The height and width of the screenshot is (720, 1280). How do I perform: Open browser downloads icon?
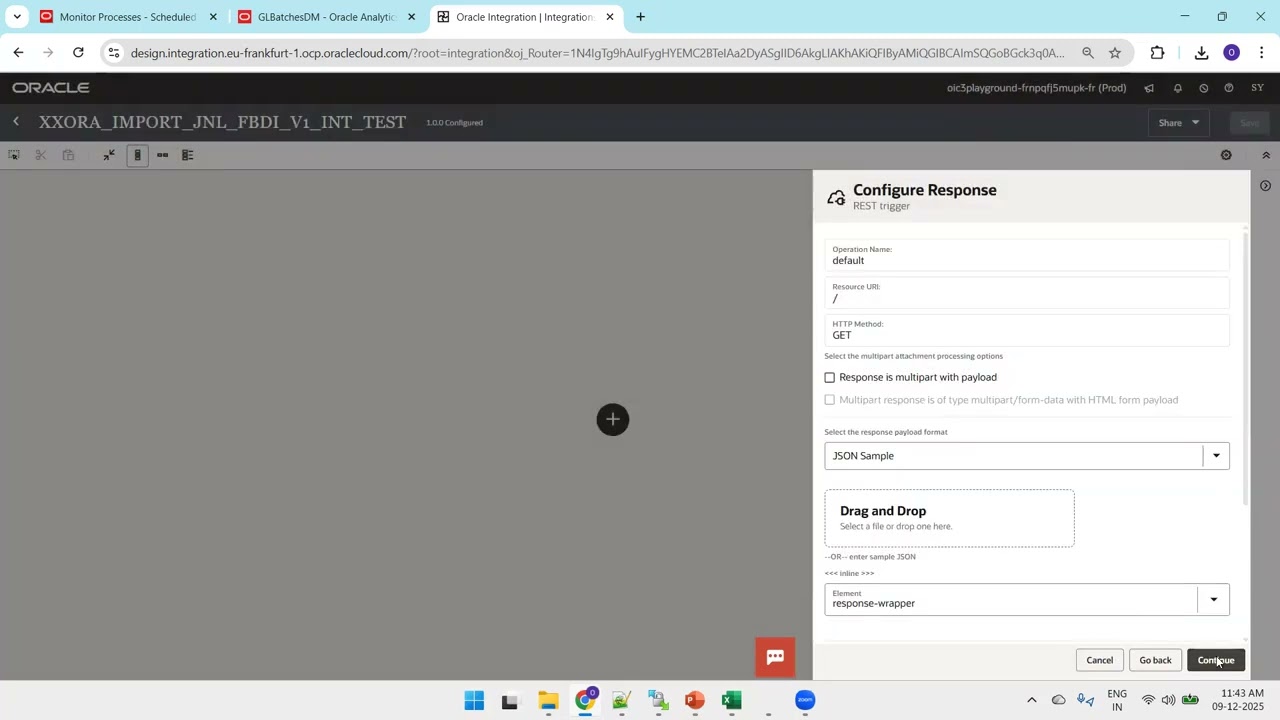click(x=1201, y=53)
